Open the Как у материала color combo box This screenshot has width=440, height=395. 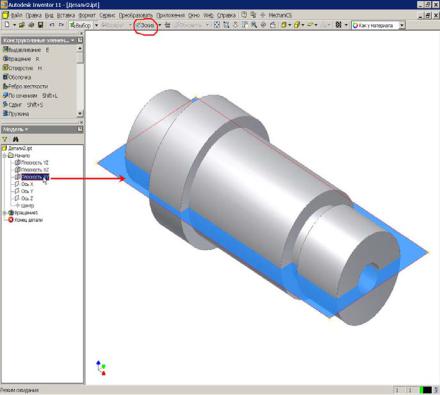click(x=378, y=25)
